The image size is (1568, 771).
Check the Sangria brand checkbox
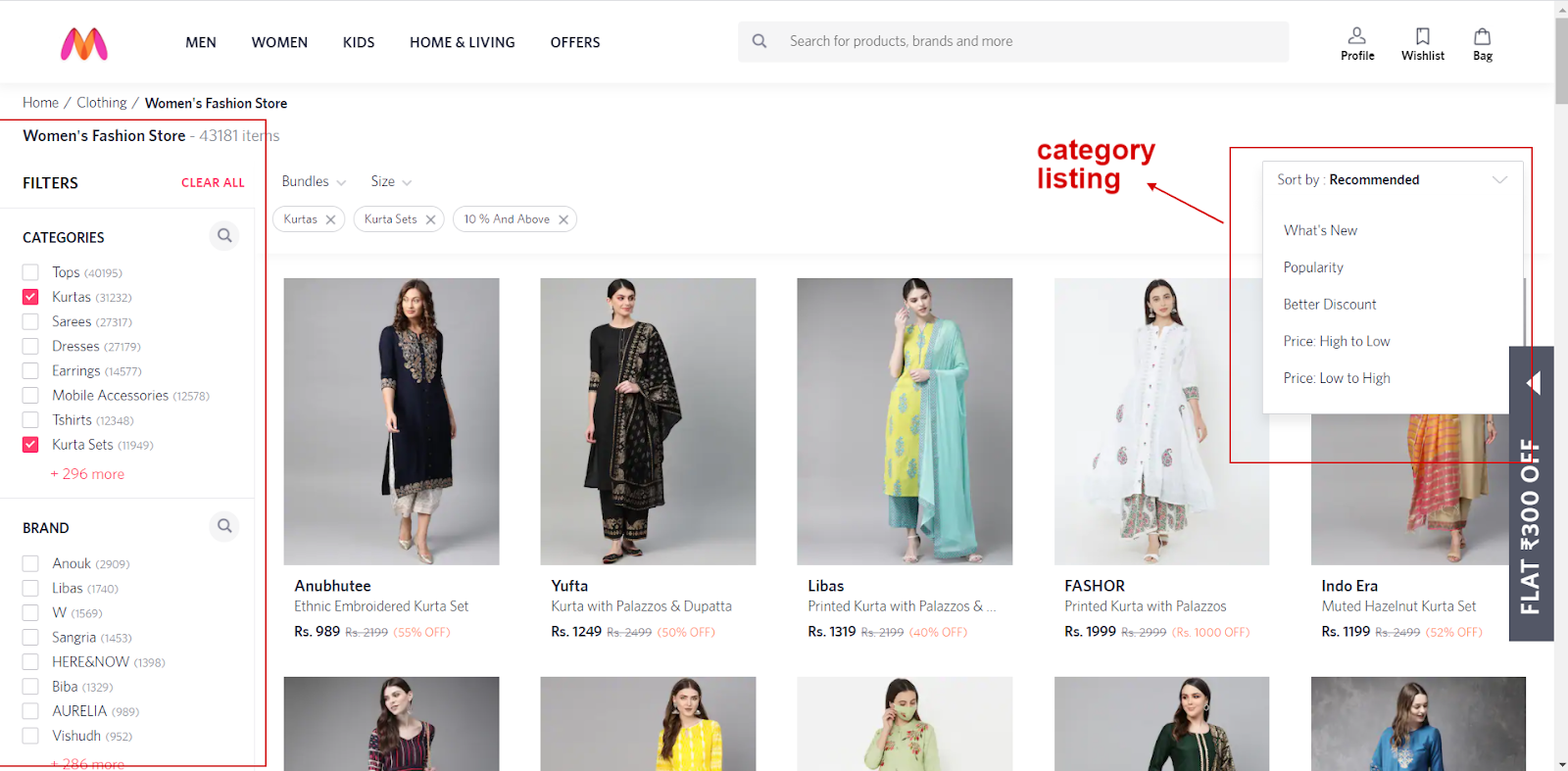(x=30, y=637)
